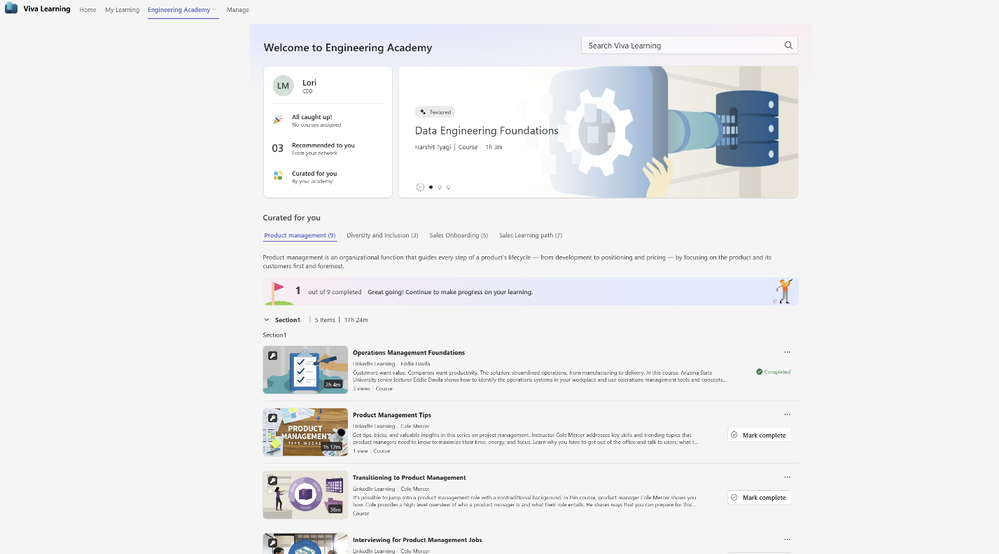The width and height of the screenshot is (999, 554).
Task: Open Transitioning to Product Management title
Action: pos(409,478)
